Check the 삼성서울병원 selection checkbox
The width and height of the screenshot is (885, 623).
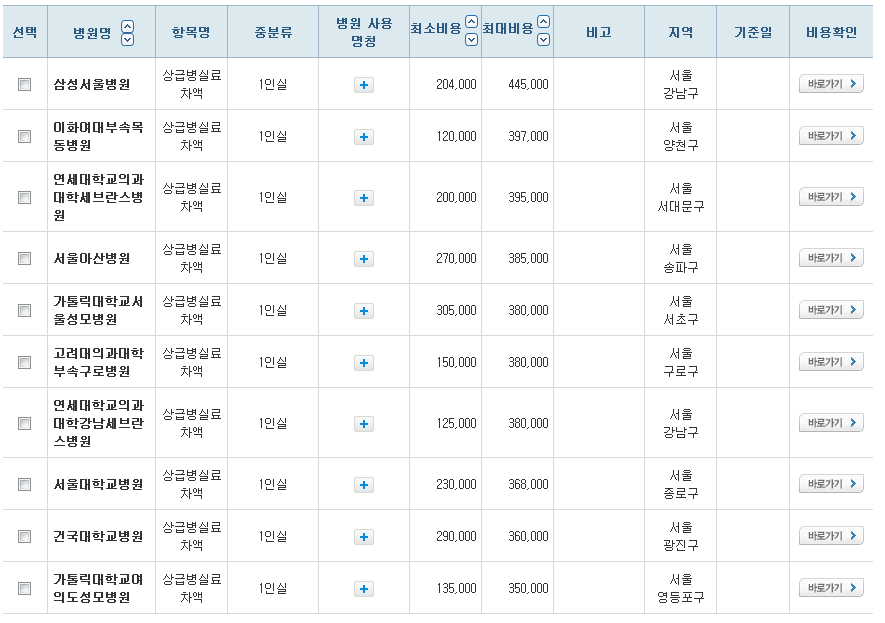click(25, 85)
